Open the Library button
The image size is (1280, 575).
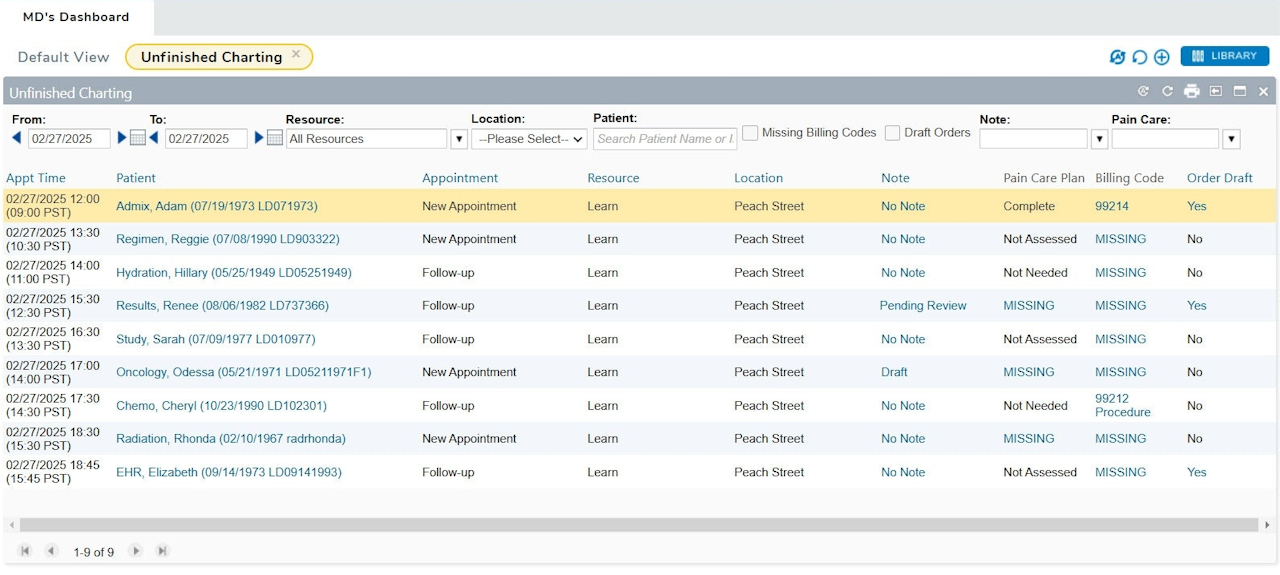[x=1224, y=56]
